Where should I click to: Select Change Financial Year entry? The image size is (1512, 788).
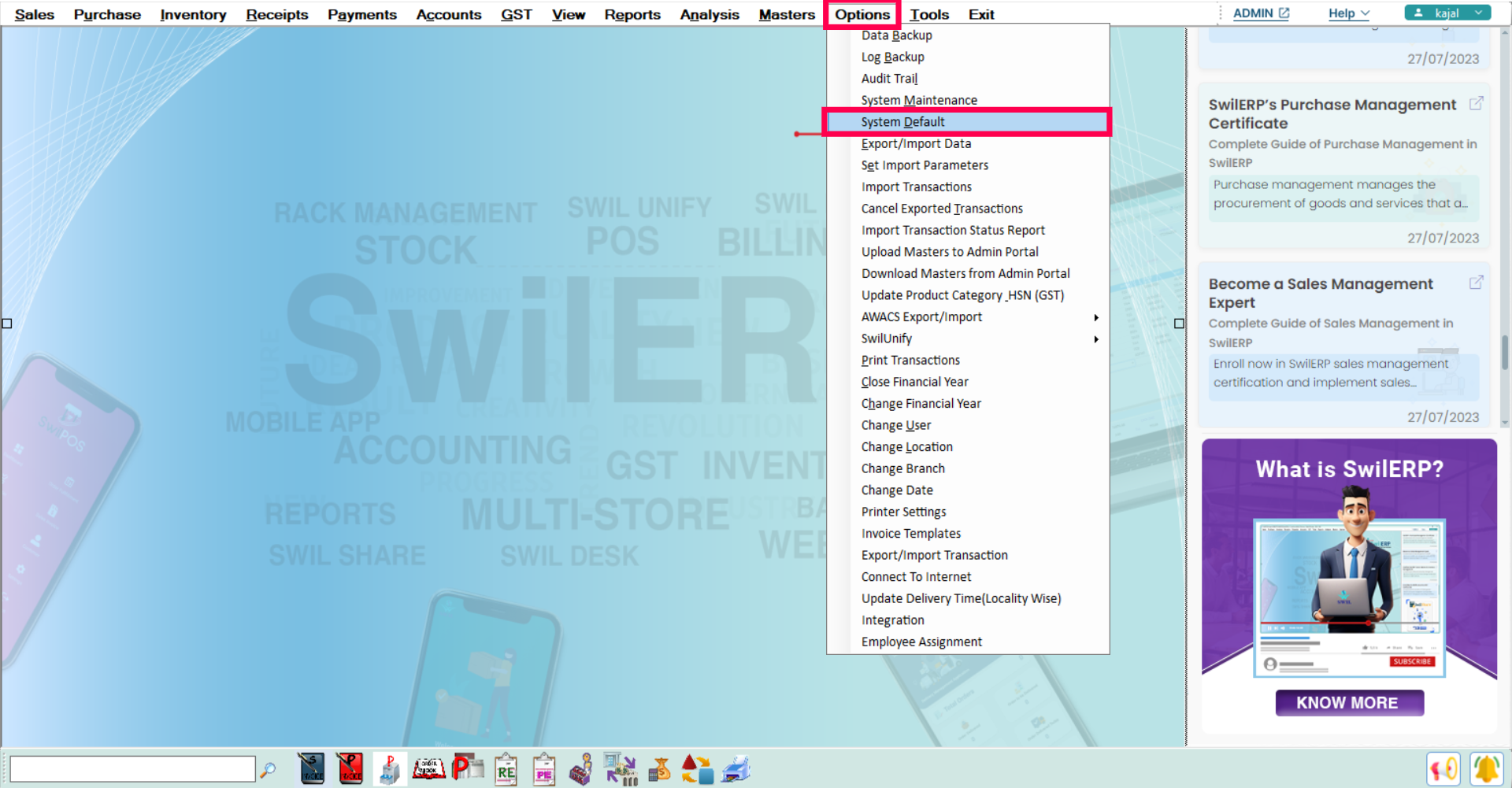click(969, 403)
